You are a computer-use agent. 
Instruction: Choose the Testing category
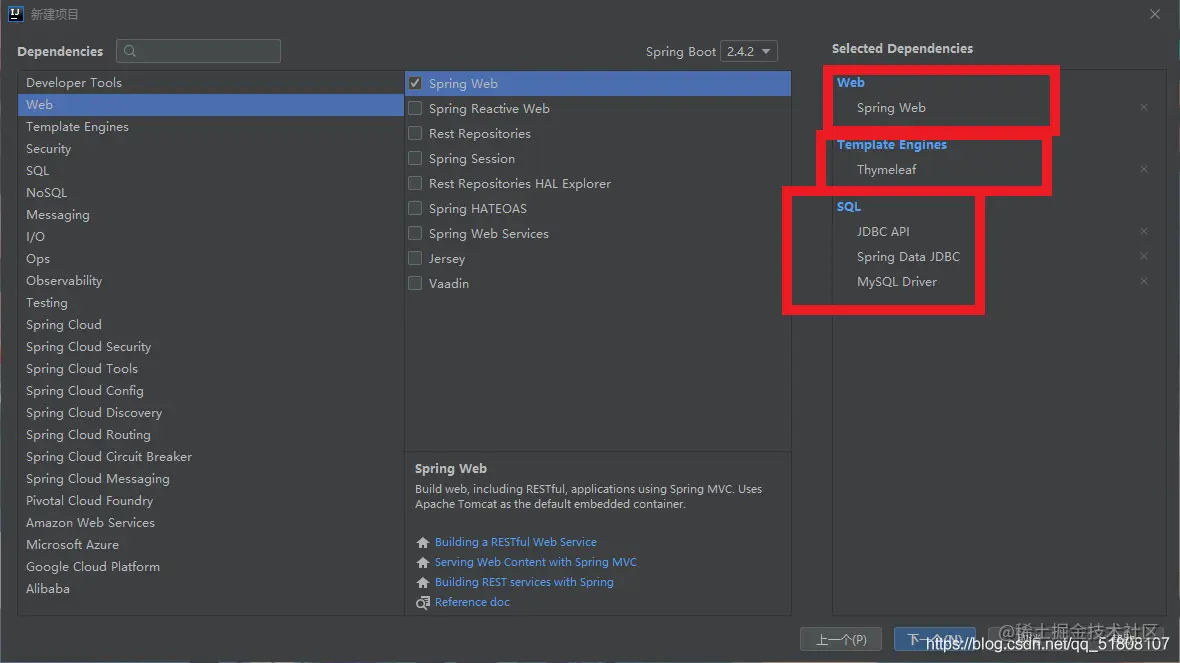pyautogui.click(x=211, y=303)
